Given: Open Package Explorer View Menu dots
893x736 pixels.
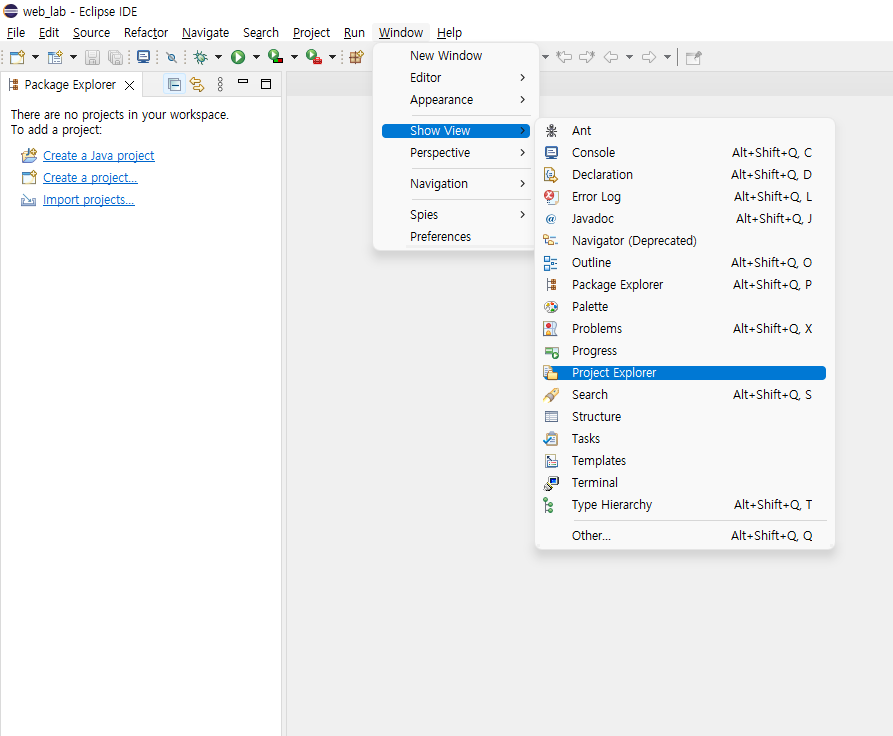Looking at the screenshot, I should [x=220, y=85].
